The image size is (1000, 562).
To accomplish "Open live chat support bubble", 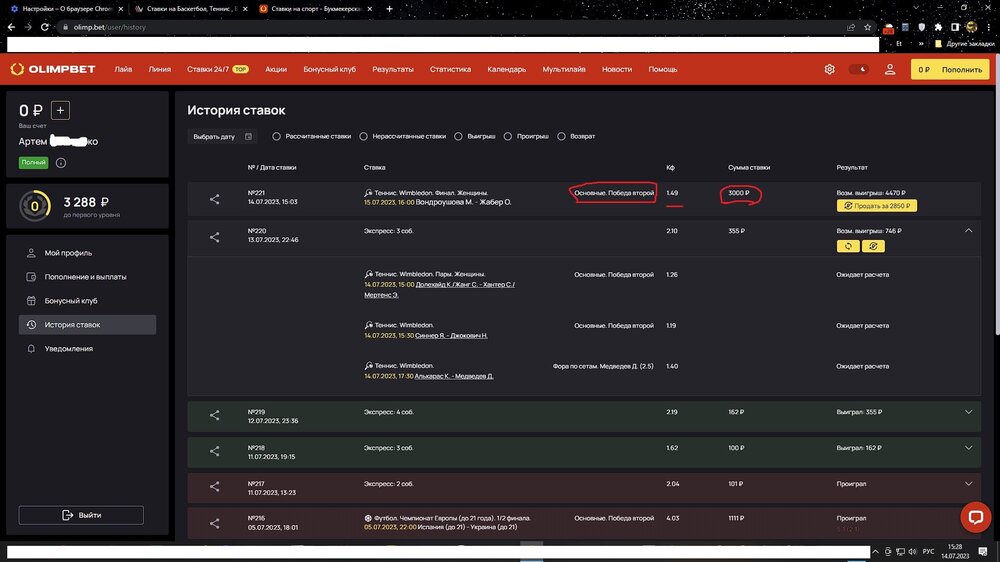I will [975, 516].
